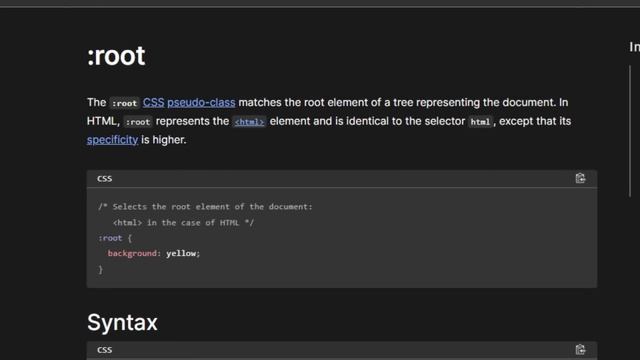Open the CSS link in description
The height and width of the screenshot is (360, 640).
coord(153,102)
